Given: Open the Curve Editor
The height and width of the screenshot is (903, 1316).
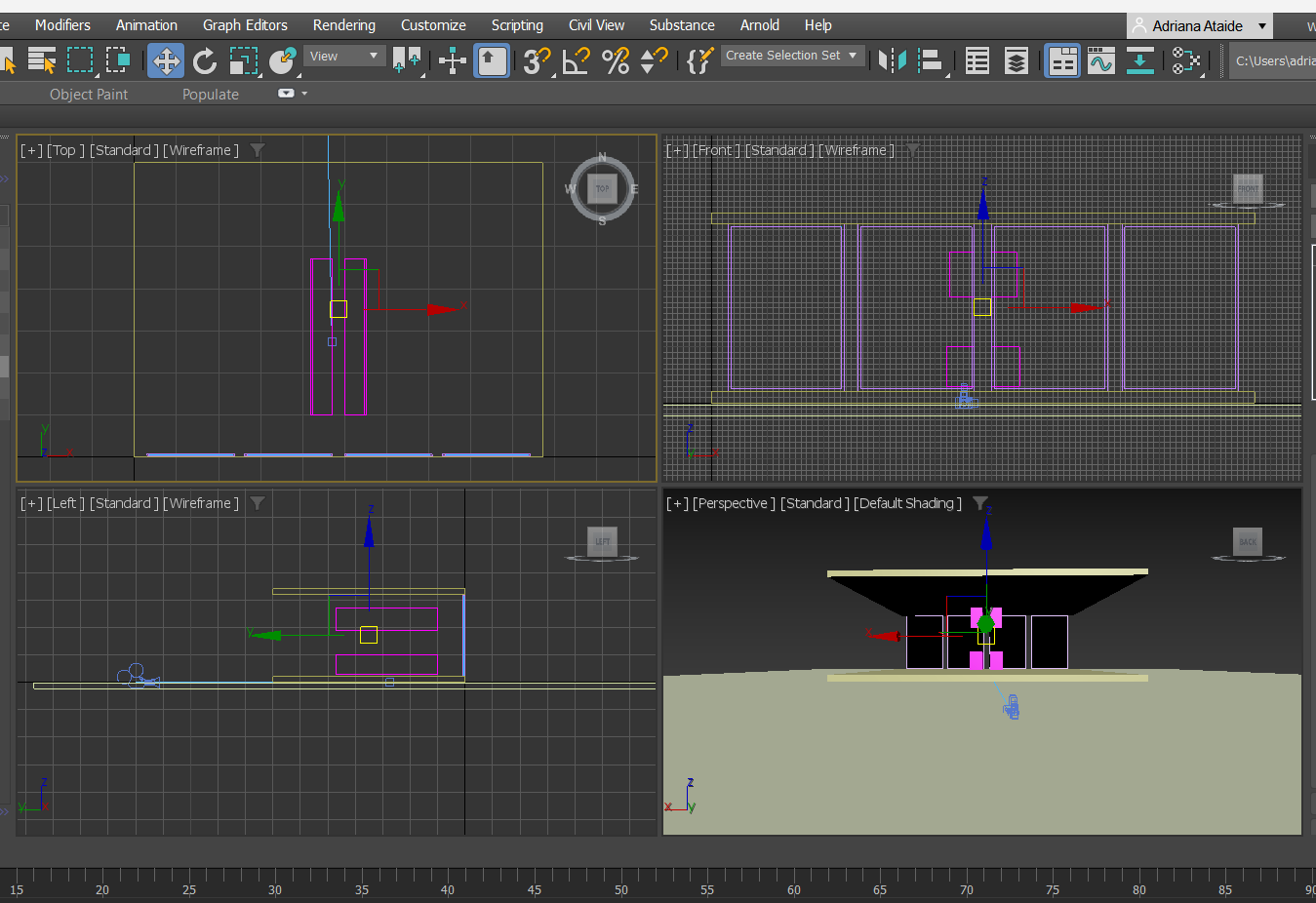Looking at the screenshot, I should pos(1101,61).
